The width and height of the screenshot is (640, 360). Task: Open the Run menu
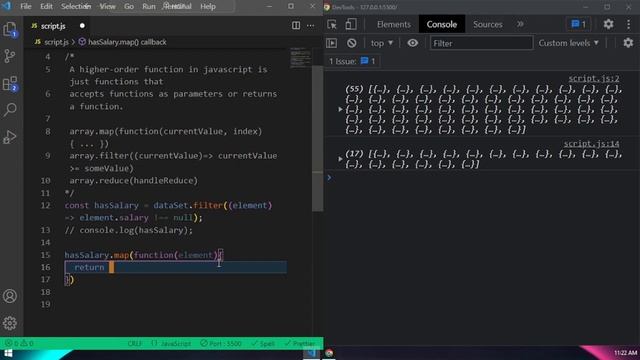(149, 7)
